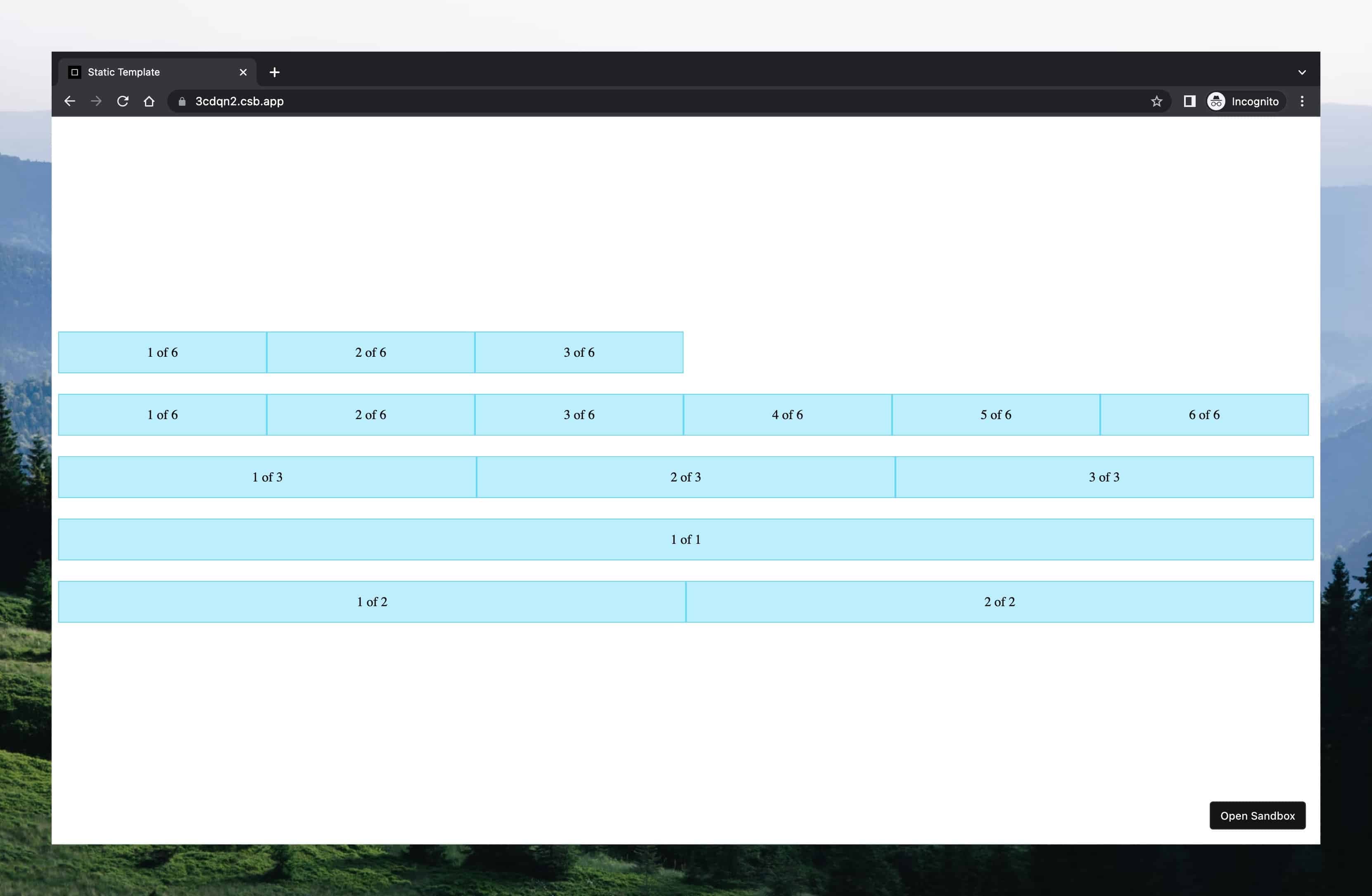1372x896 pixels.
Task: Click the Open Sandbox button
Action: [1257, 815]
